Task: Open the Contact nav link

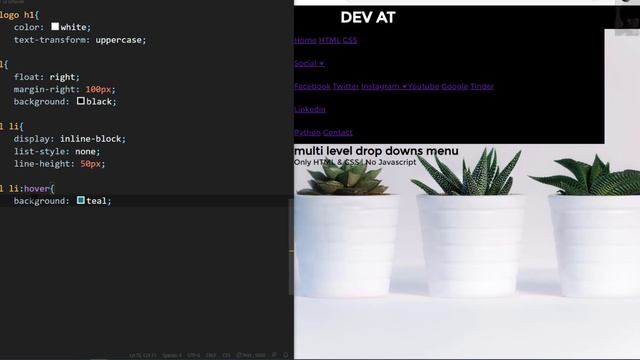Action: pyautogui.click(x=338, y=132)
